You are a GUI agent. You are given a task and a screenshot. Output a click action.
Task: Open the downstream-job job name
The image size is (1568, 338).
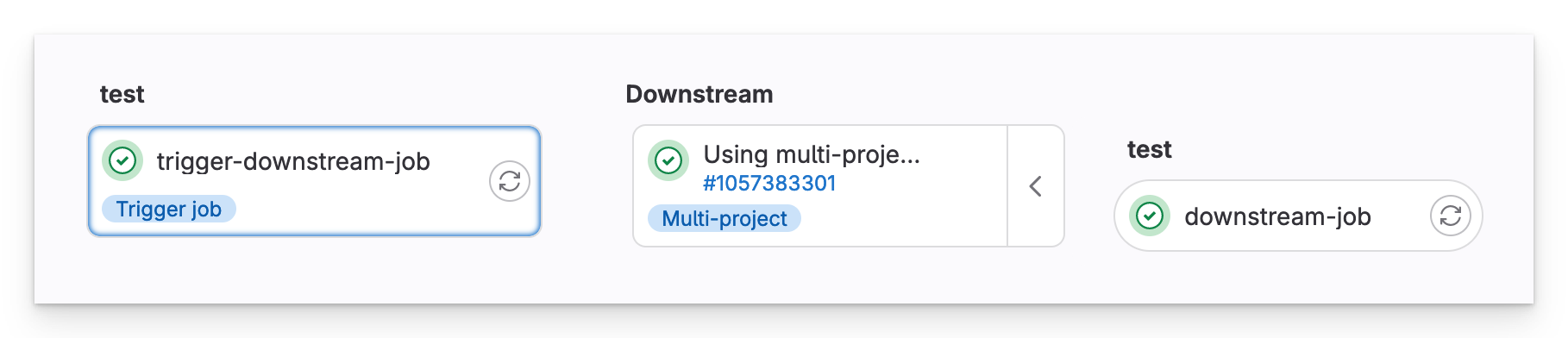(1277, 216)
